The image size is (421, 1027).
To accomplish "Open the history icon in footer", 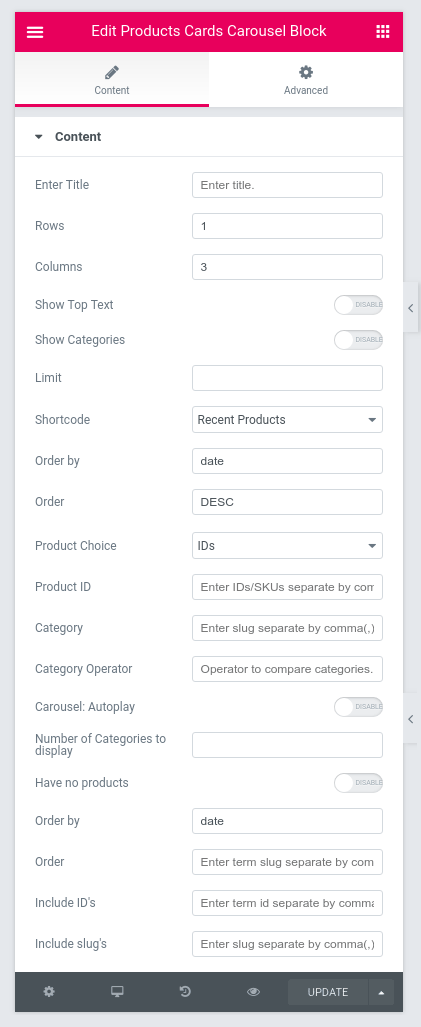I will tap(185, 992).
